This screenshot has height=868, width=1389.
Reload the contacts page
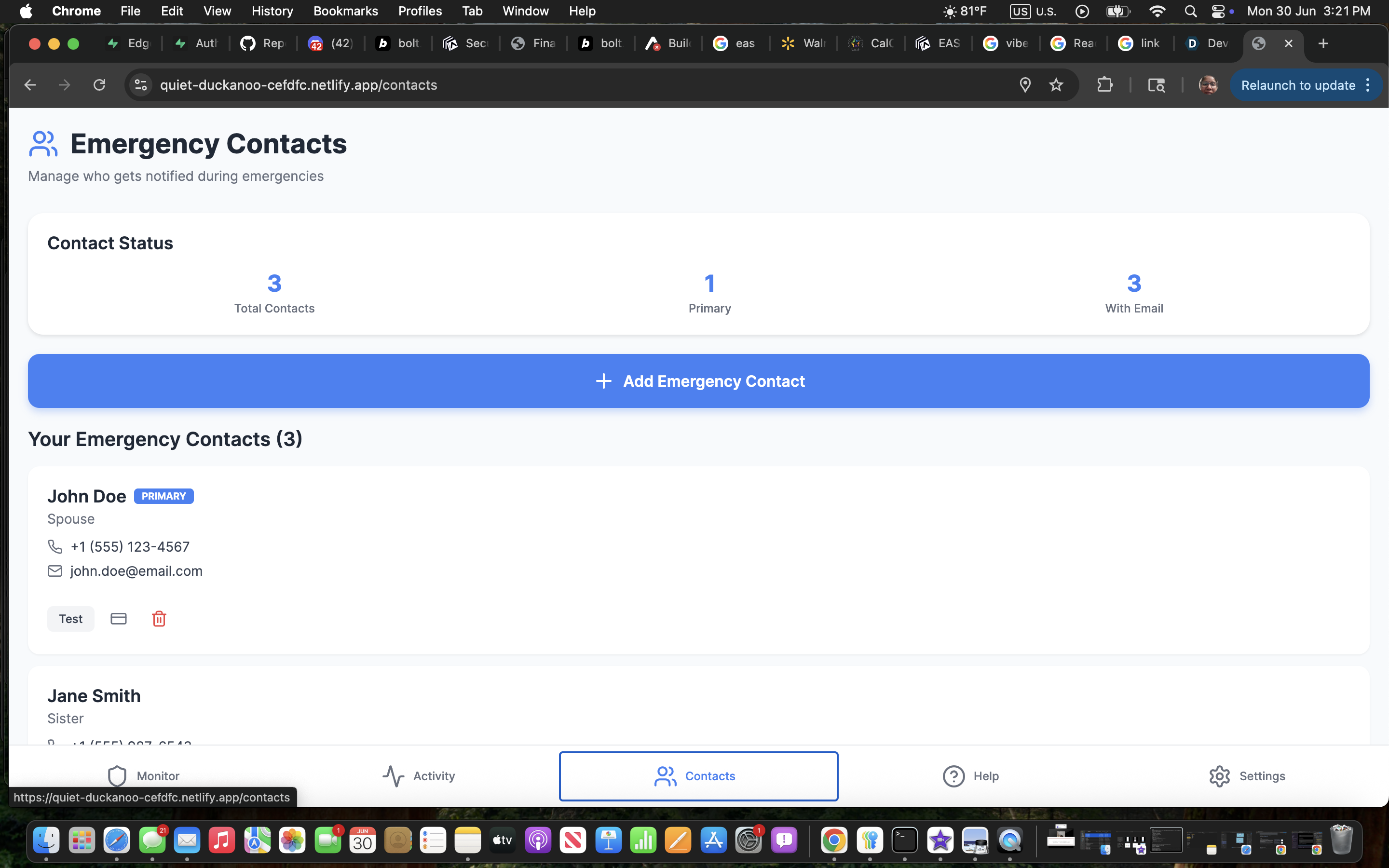(99, 85)
